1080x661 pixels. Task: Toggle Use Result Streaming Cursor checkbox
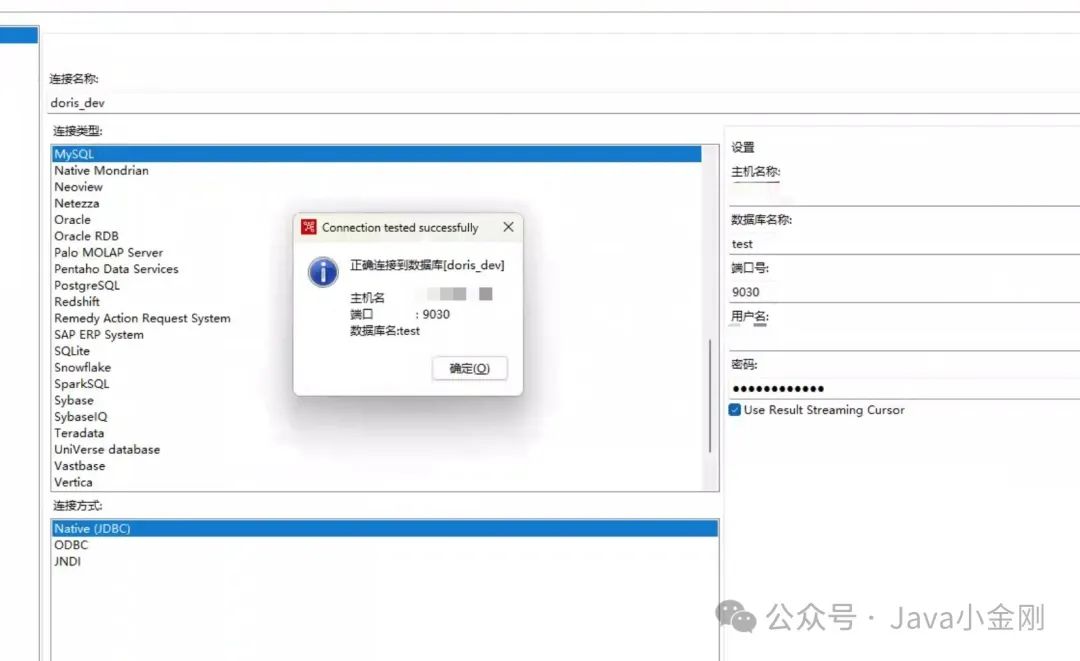[x=735, y=410]
